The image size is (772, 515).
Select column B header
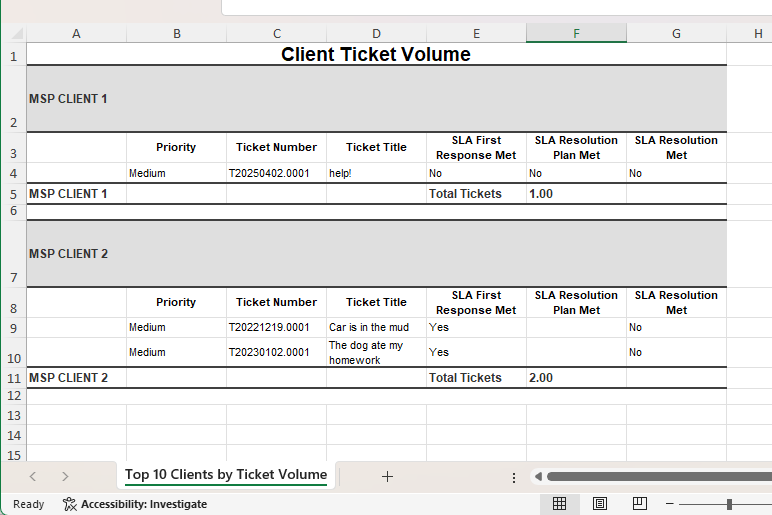(177, 33)
